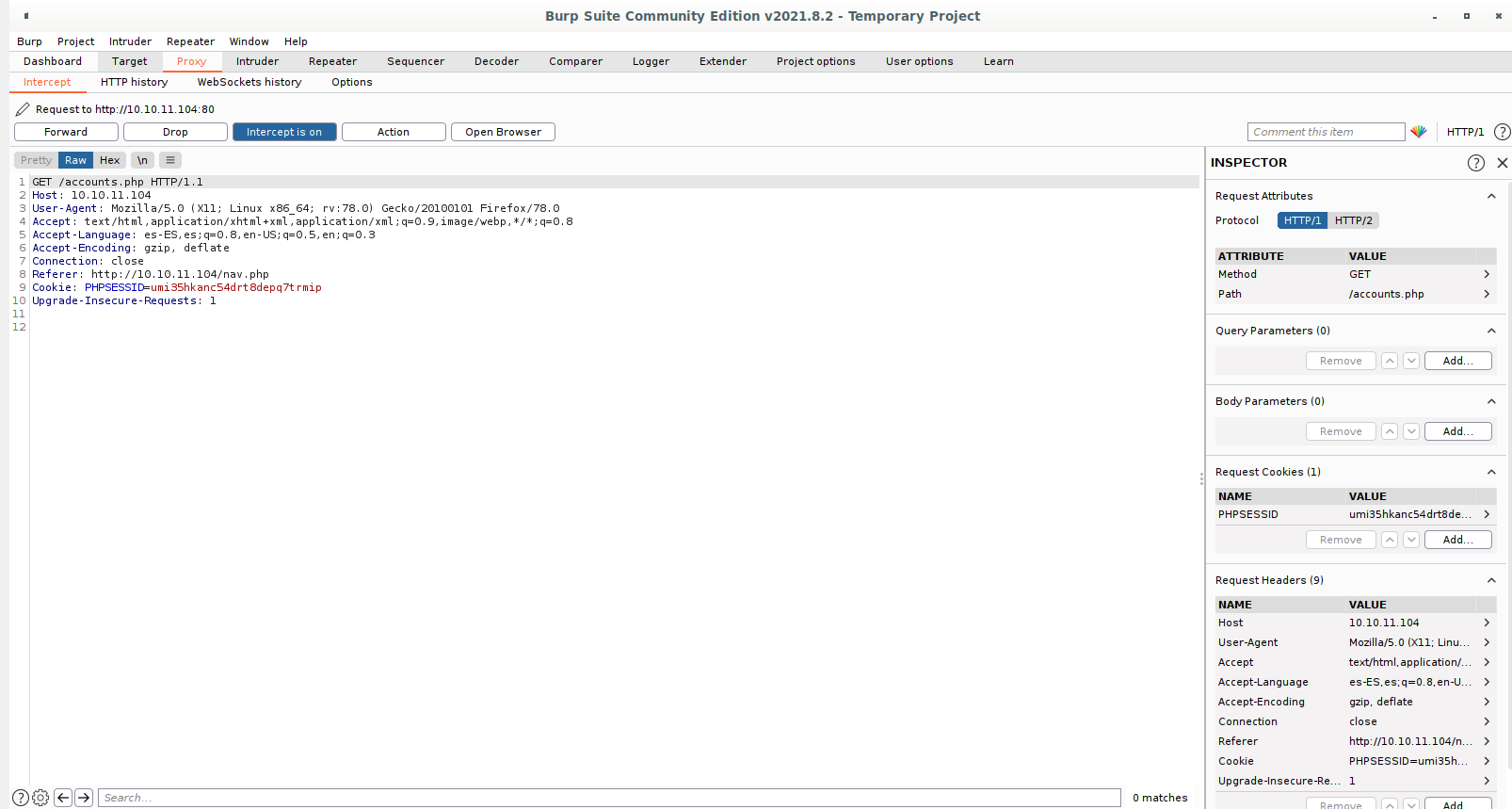This screenshot has width=1512, height=809.
Task: Go to previous search match arrow
Action: (63, 798)
